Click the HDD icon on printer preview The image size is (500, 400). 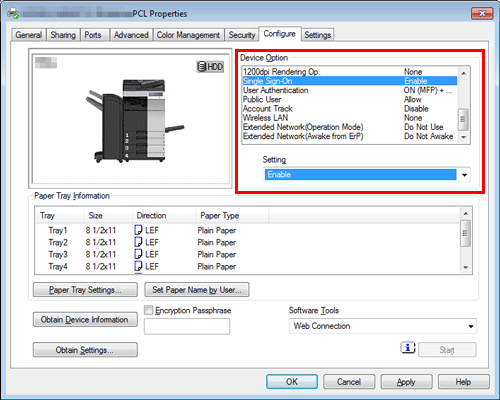[210, 67]
